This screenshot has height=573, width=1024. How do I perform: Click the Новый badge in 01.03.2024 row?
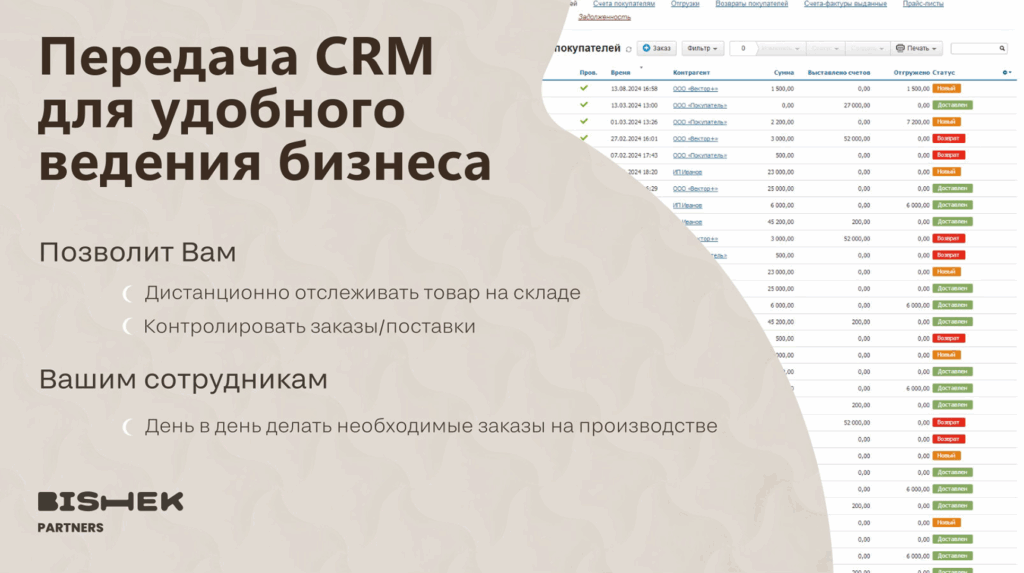946,122
